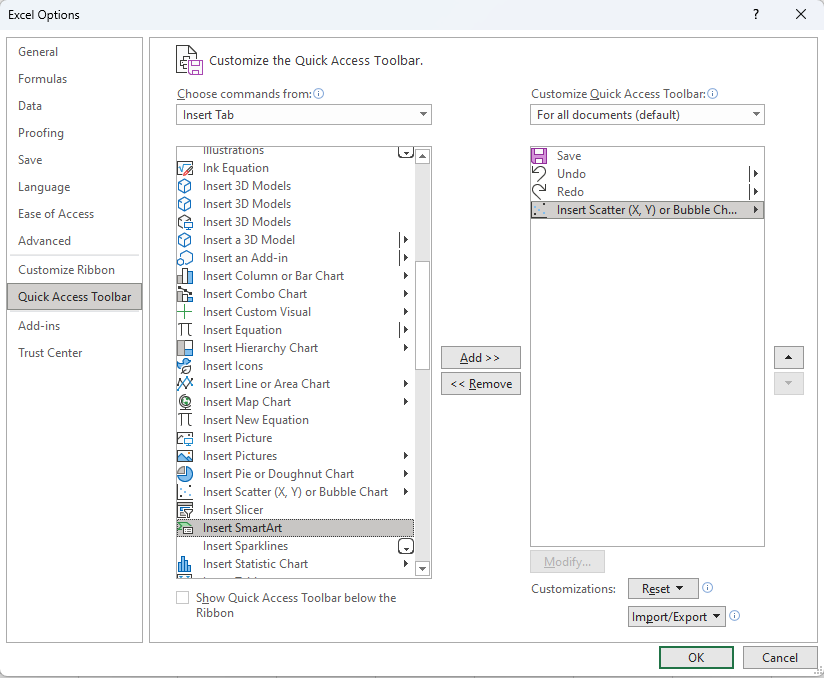Viewport: 824px width, 678px height.
Task: Open the Choose commands from dropdown
Action: [x=304, y=115]
